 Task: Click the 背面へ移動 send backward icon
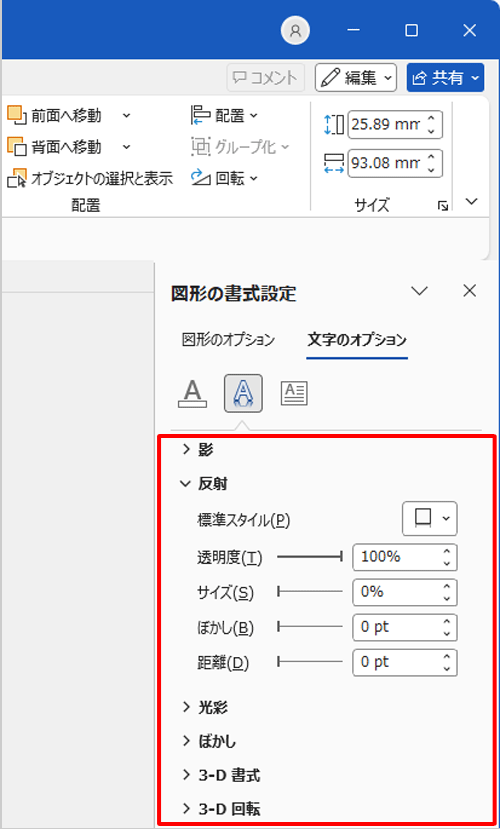coord(17,146)
